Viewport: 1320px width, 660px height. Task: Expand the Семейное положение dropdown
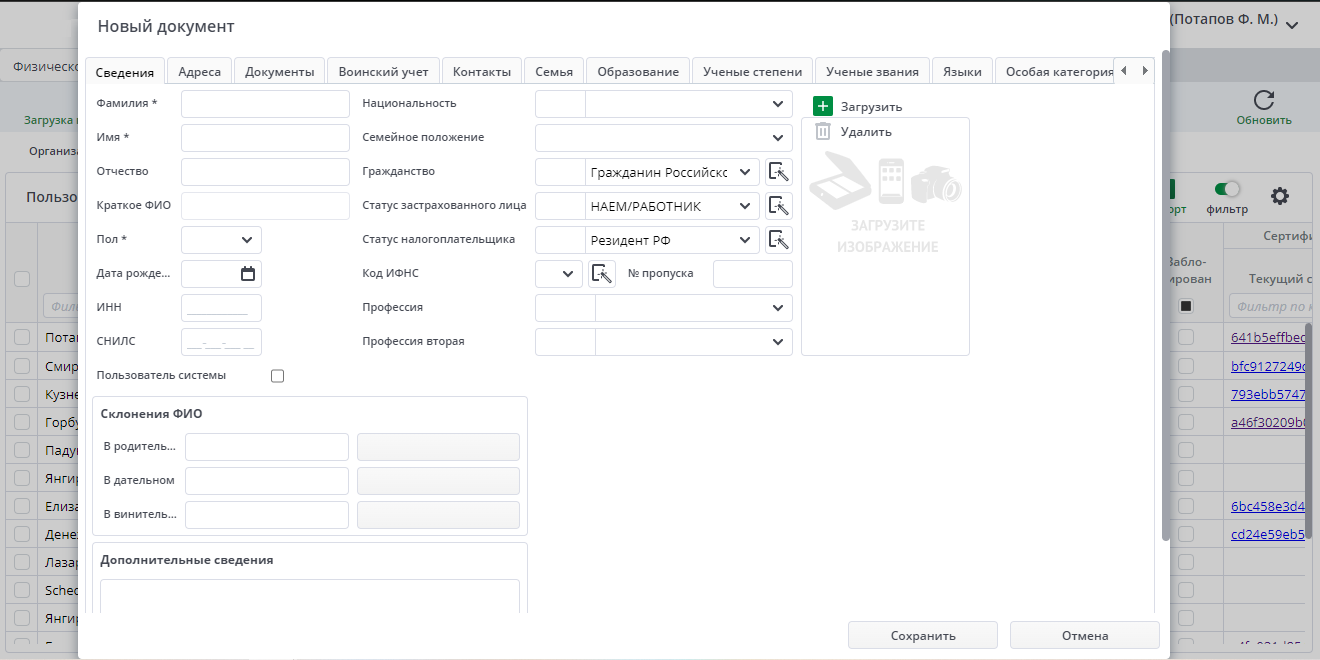[x=778, y=138]
